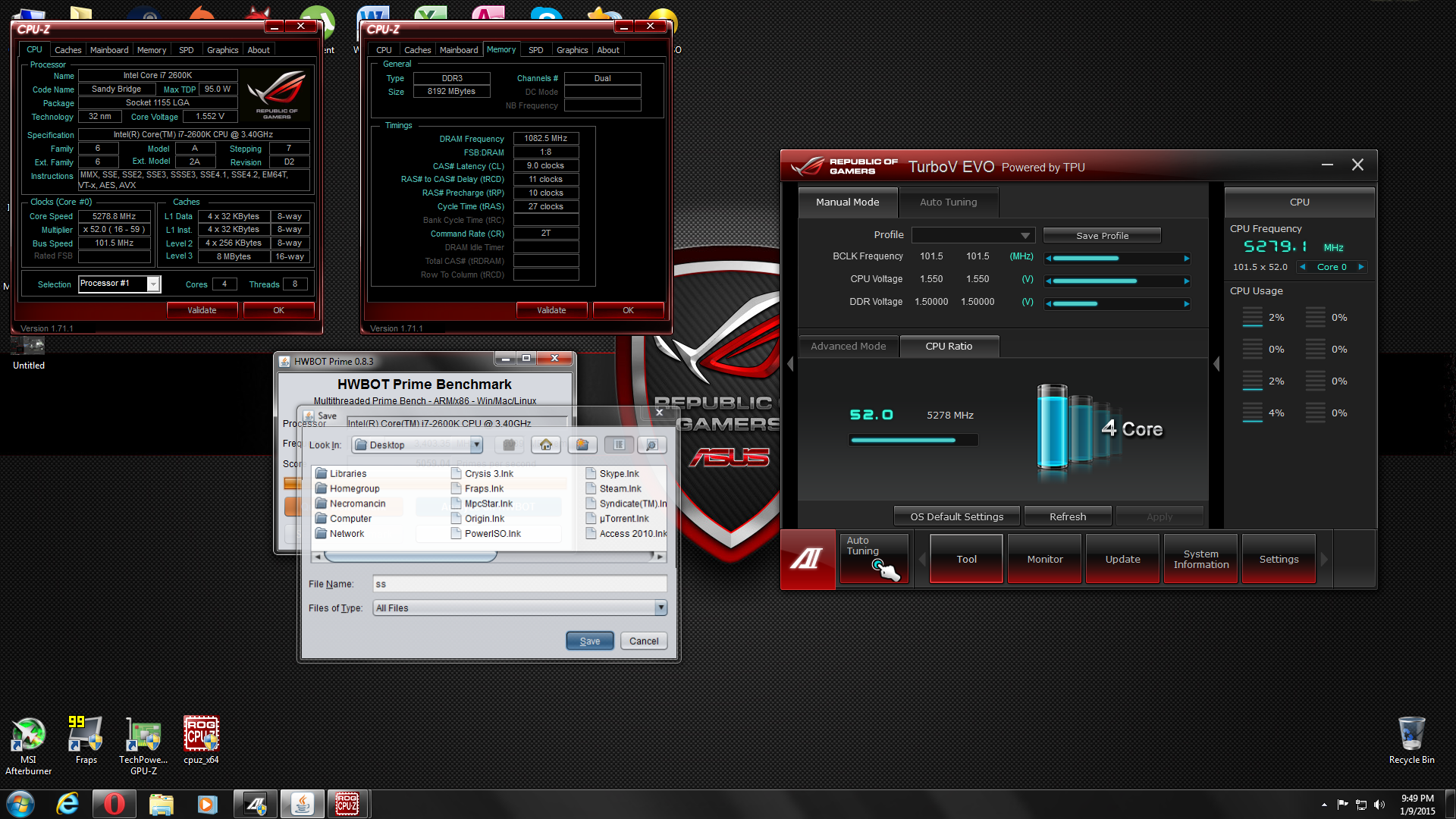The image size is (1456, 819).
Task: Open MSI Afterburner desktop icon
Action: coord(28,745)
